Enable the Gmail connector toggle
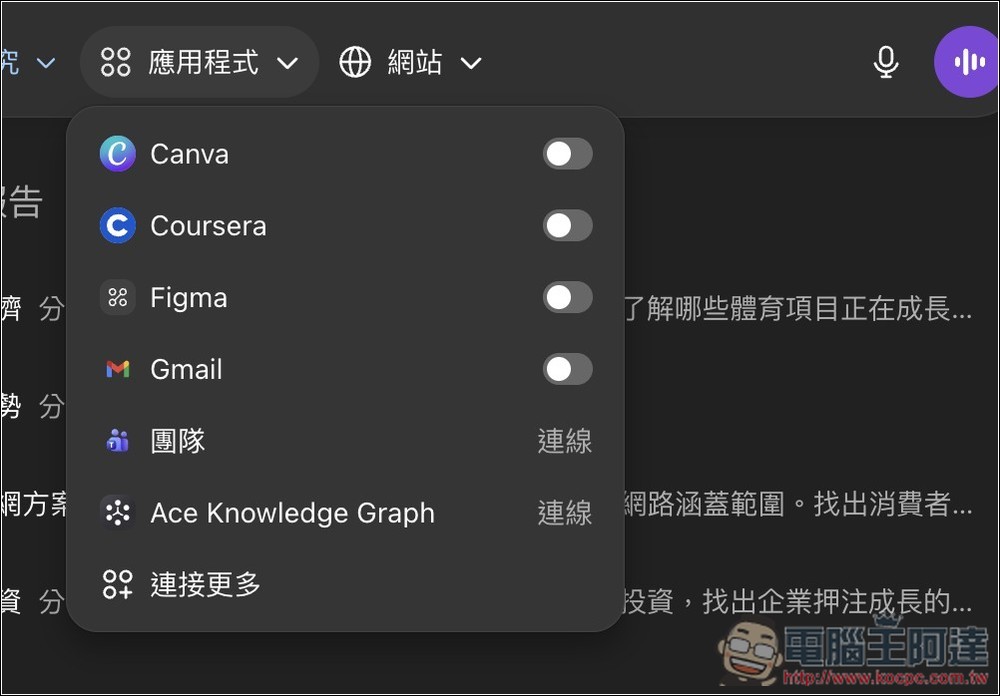Viewport: 1000px width, 696px height. point(567,370)
